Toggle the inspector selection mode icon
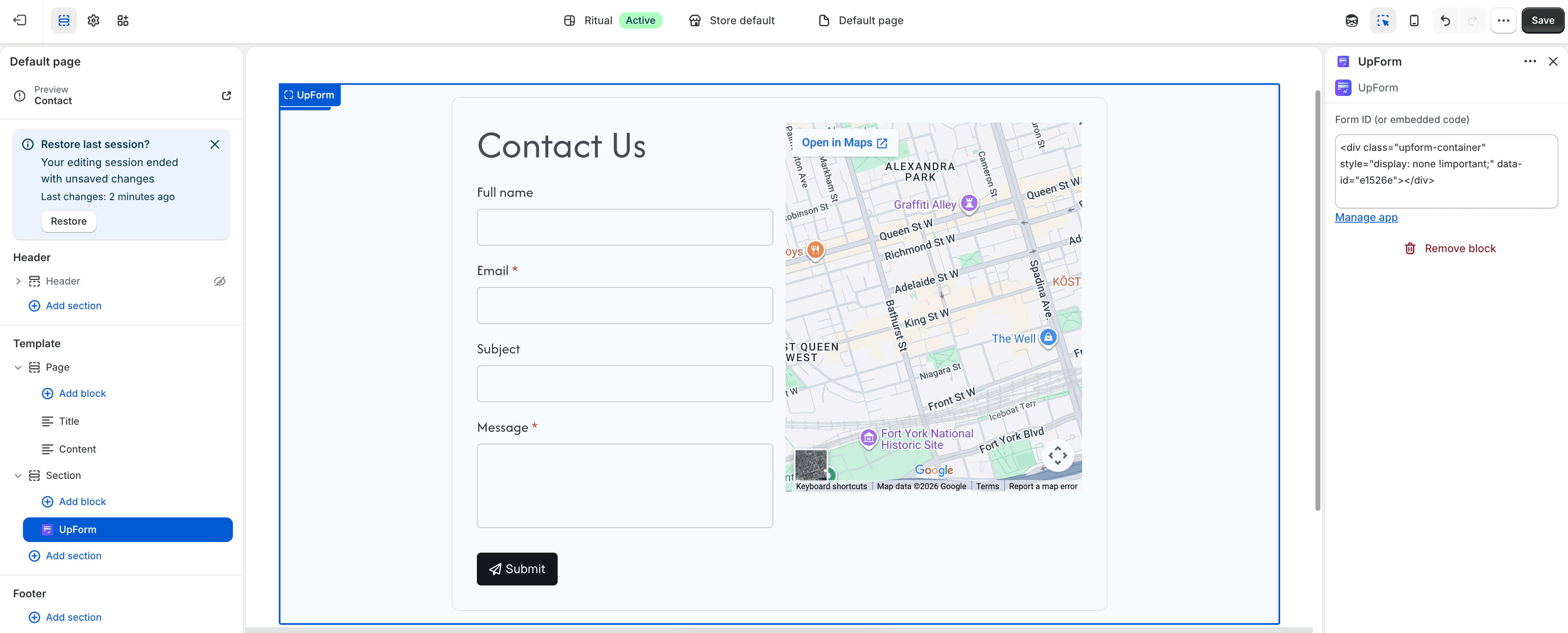Screen dimensions: 1568x633 [x=1383, y=20]
